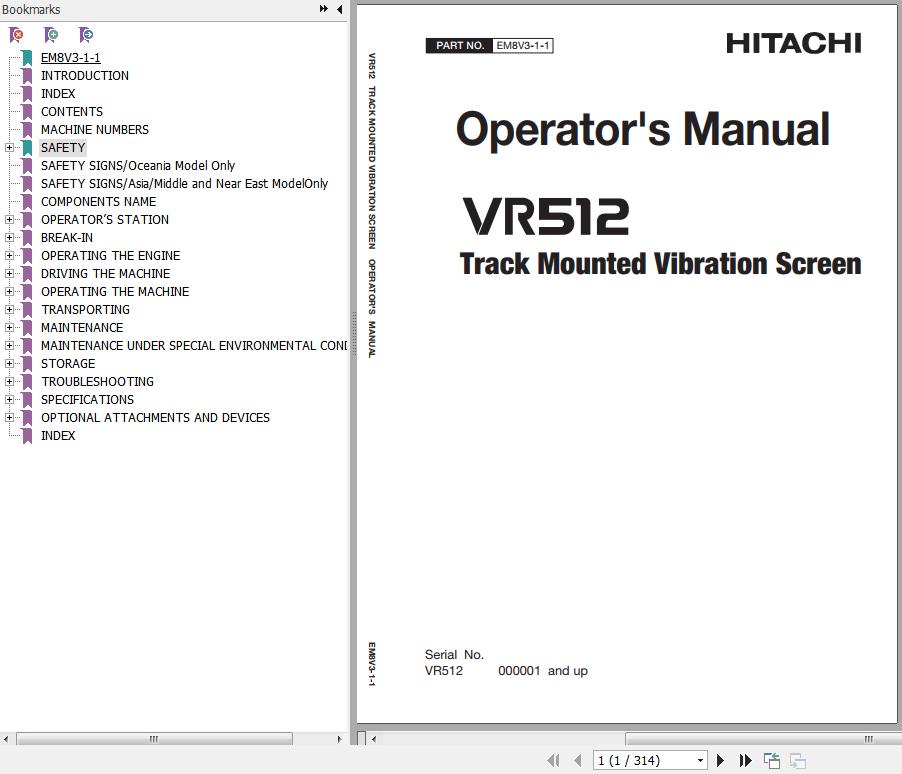Select the STORAGE bookmark text

(68, 363)
